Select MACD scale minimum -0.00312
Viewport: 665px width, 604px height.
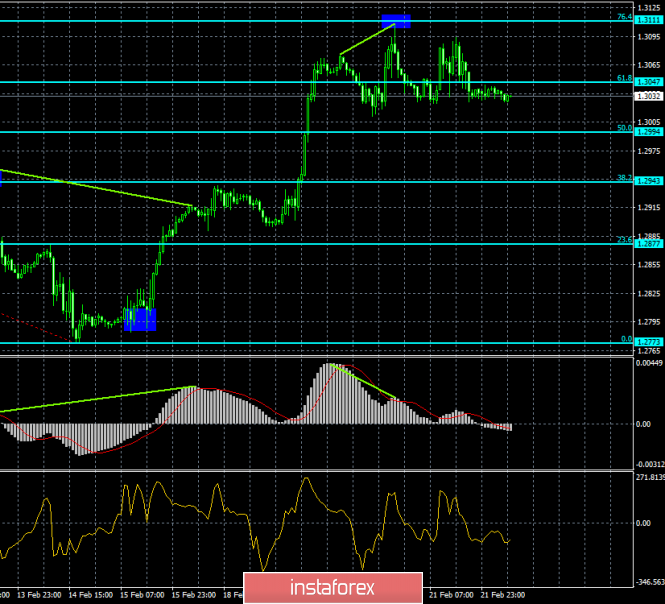pos(650,464)
